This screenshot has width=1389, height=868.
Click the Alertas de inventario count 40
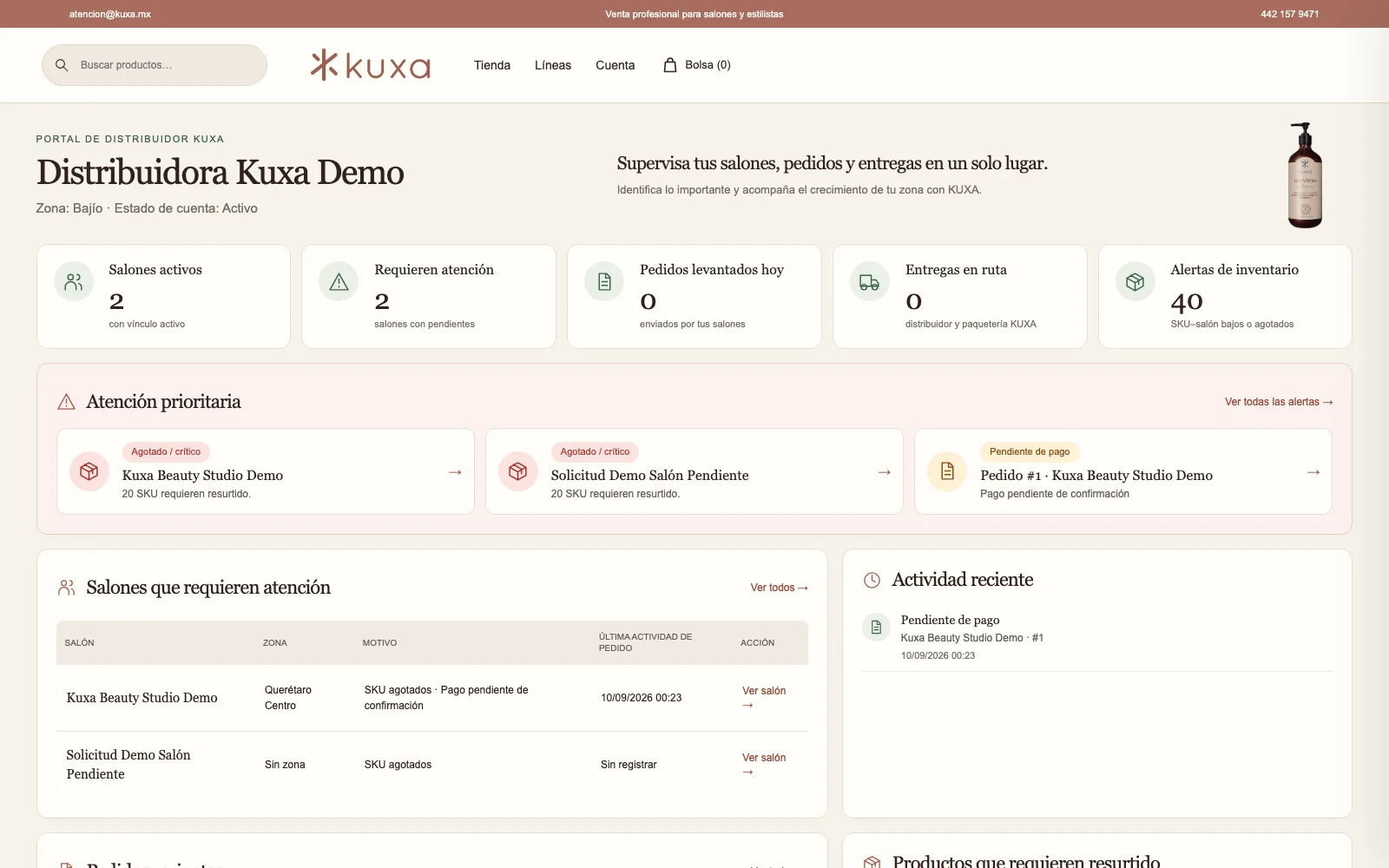tap(1187, 301)
